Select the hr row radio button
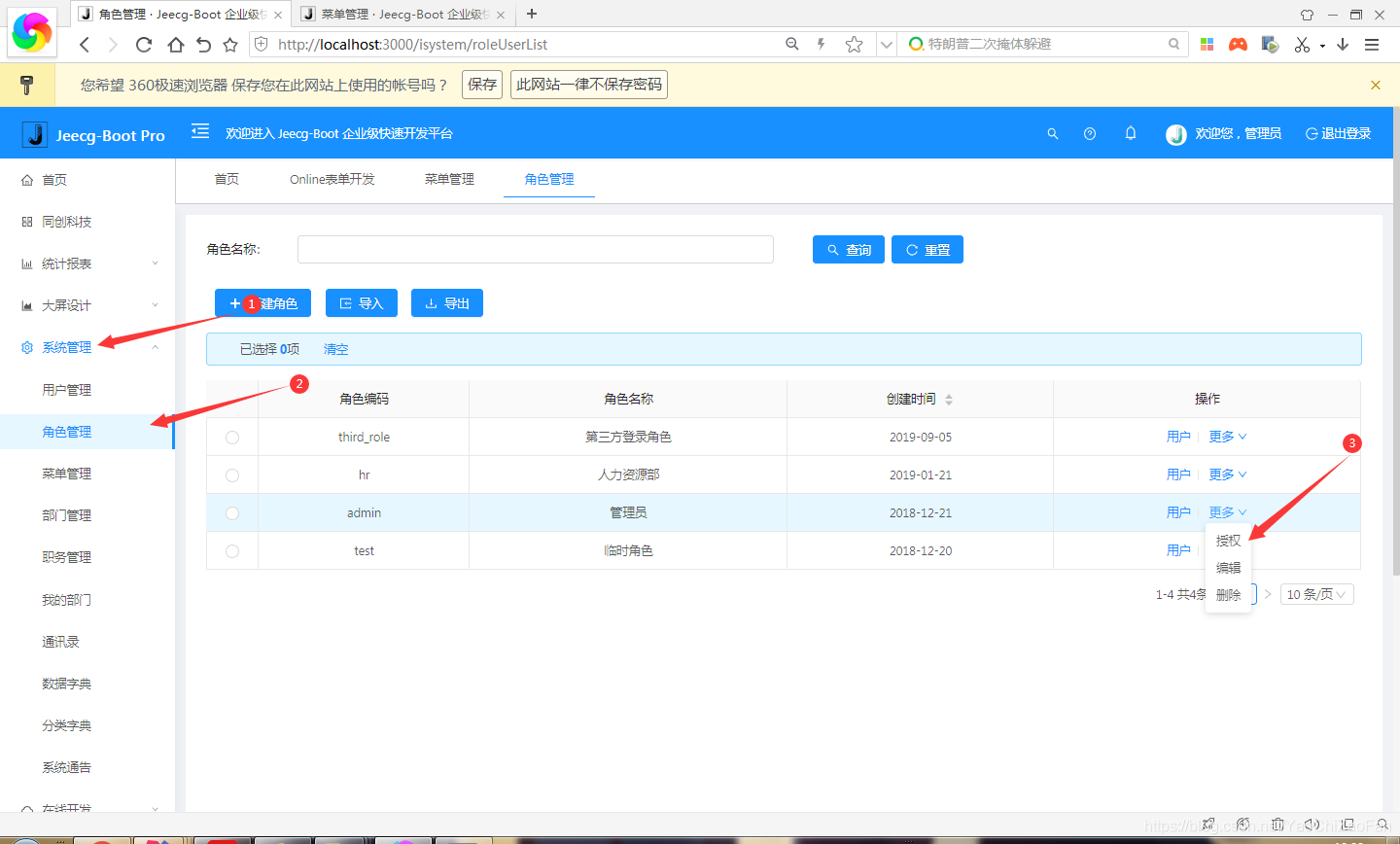Image resolution: width=1400 pixels, height=844 pixels. [232, 475]
